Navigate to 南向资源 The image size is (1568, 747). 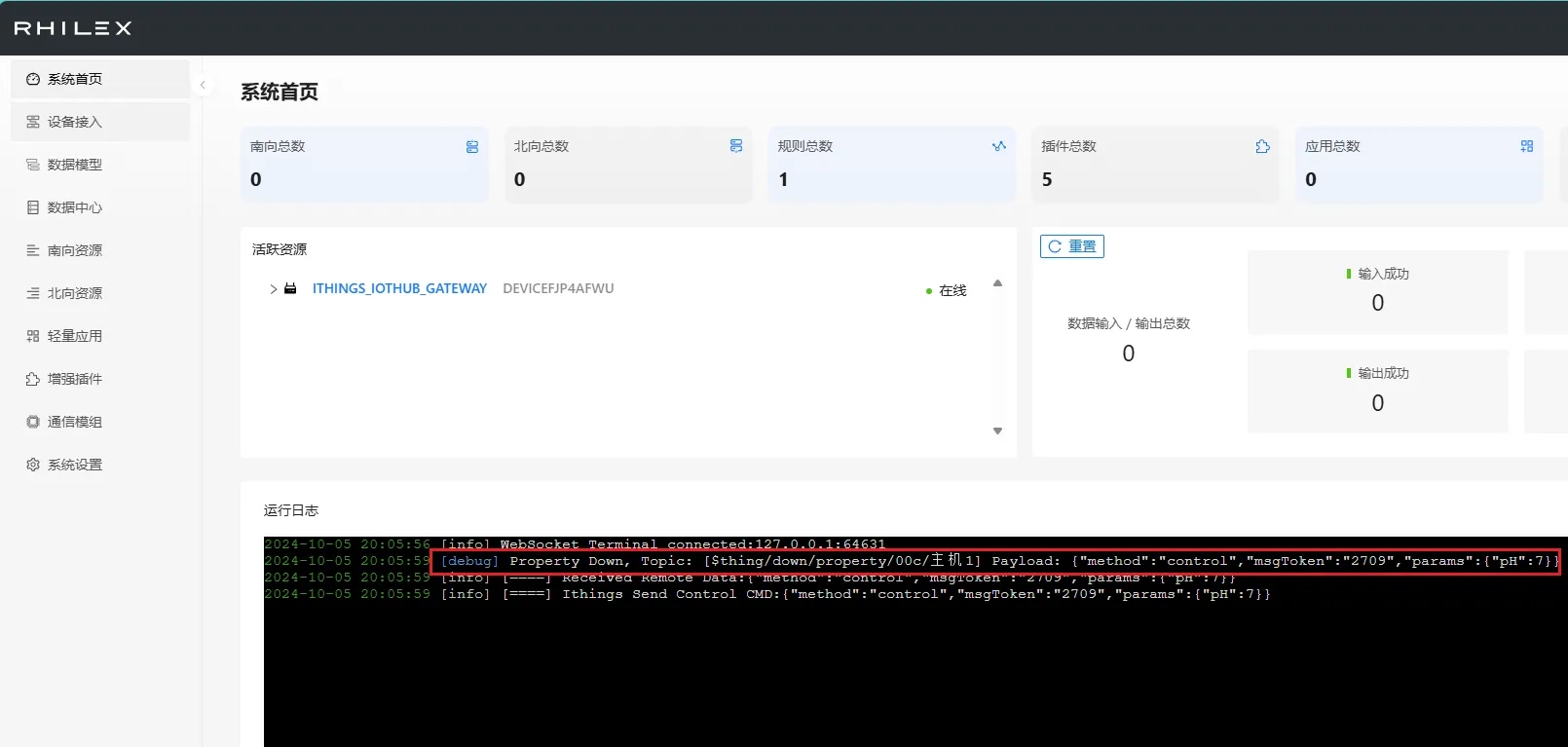pos(75,250)
